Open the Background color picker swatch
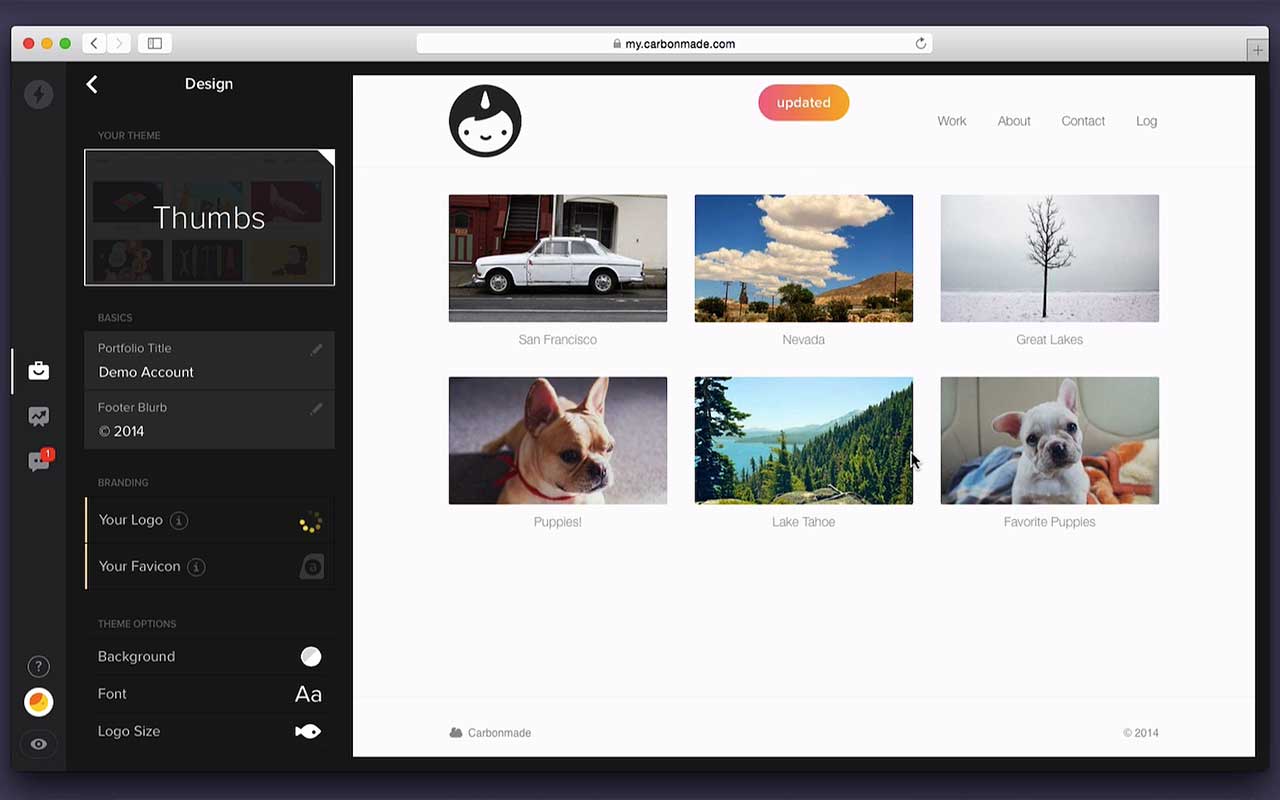This screenshot has width=1280, height=800. (311, 656)
